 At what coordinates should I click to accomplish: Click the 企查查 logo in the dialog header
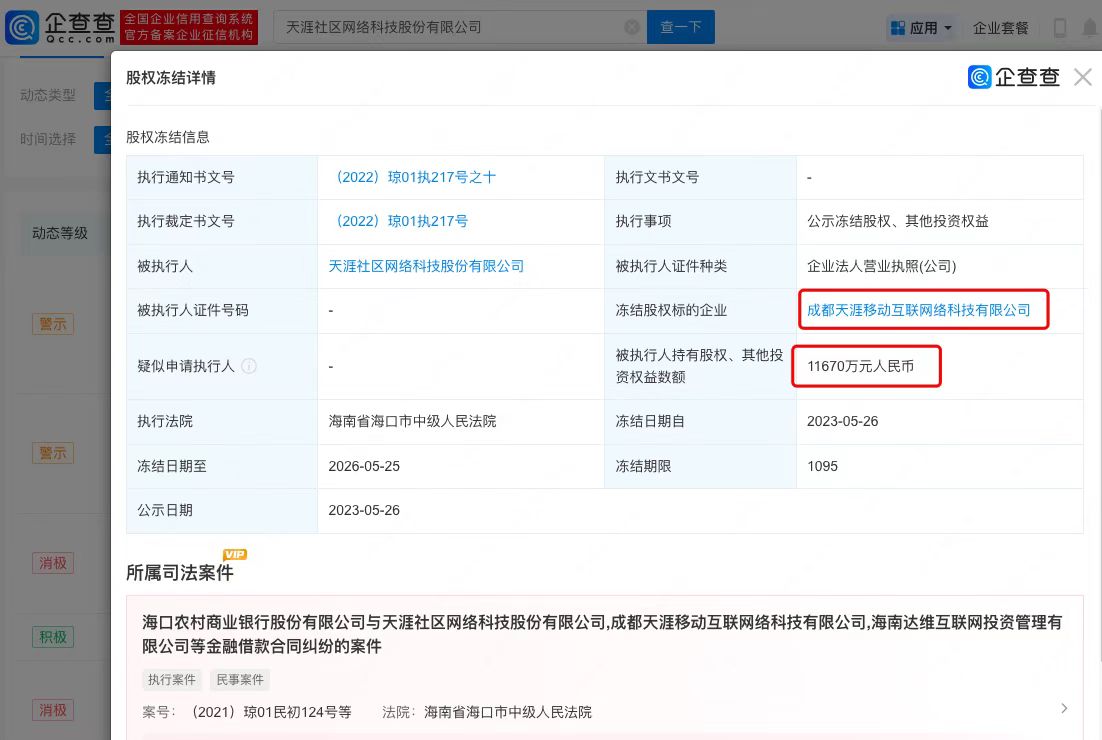pos(1013,77)
